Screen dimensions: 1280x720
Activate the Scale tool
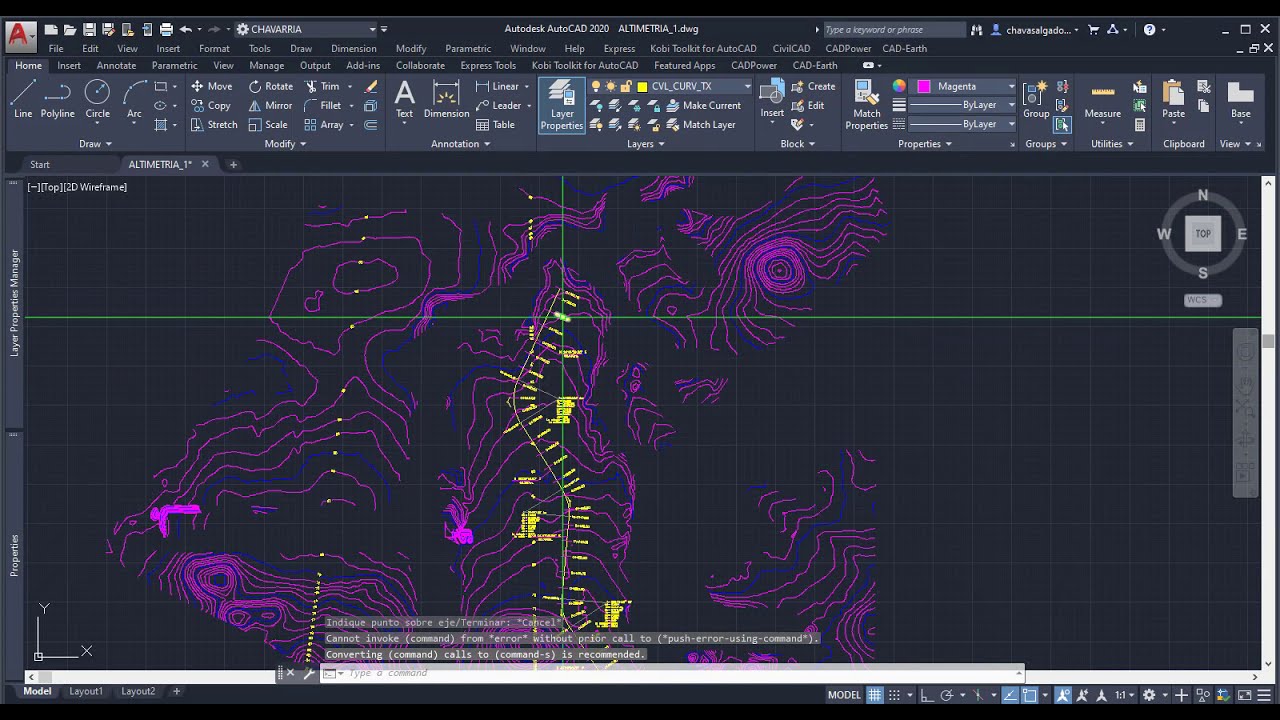click(x=267, y=125)
